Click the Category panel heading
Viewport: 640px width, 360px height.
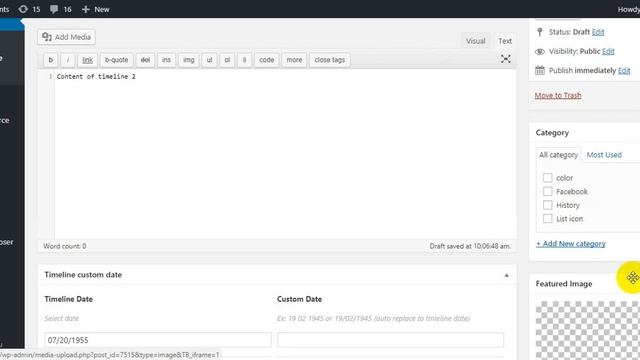point(552,133)
